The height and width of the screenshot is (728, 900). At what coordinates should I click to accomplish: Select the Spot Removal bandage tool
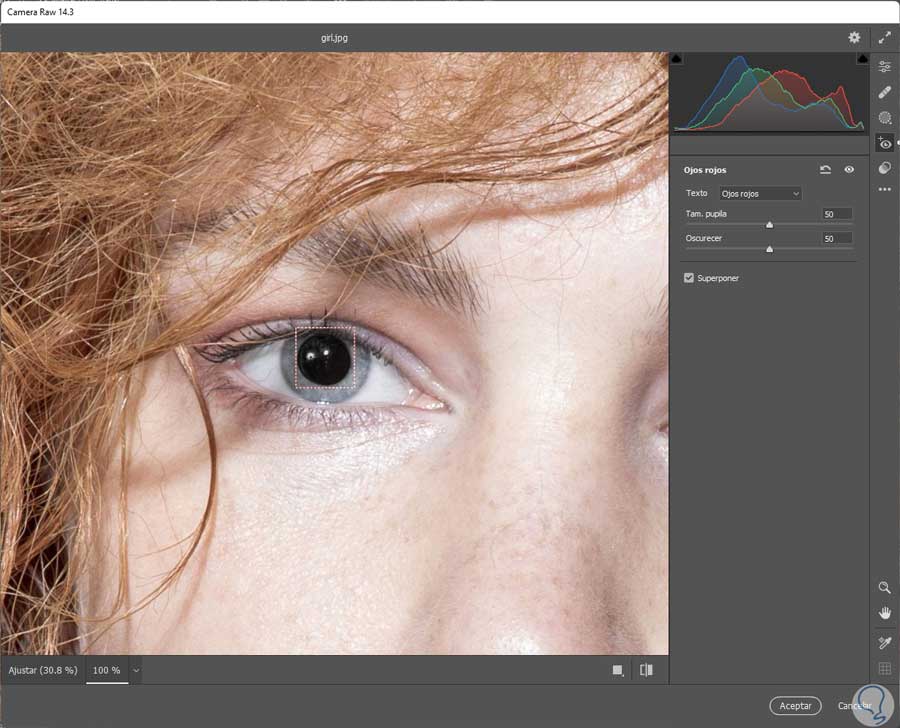pos(884,92)
